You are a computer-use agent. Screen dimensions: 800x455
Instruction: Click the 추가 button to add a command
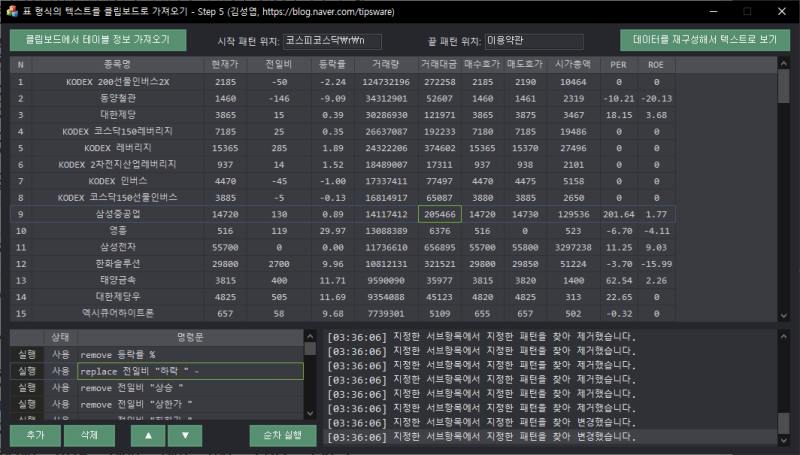[x=35, y=436]
